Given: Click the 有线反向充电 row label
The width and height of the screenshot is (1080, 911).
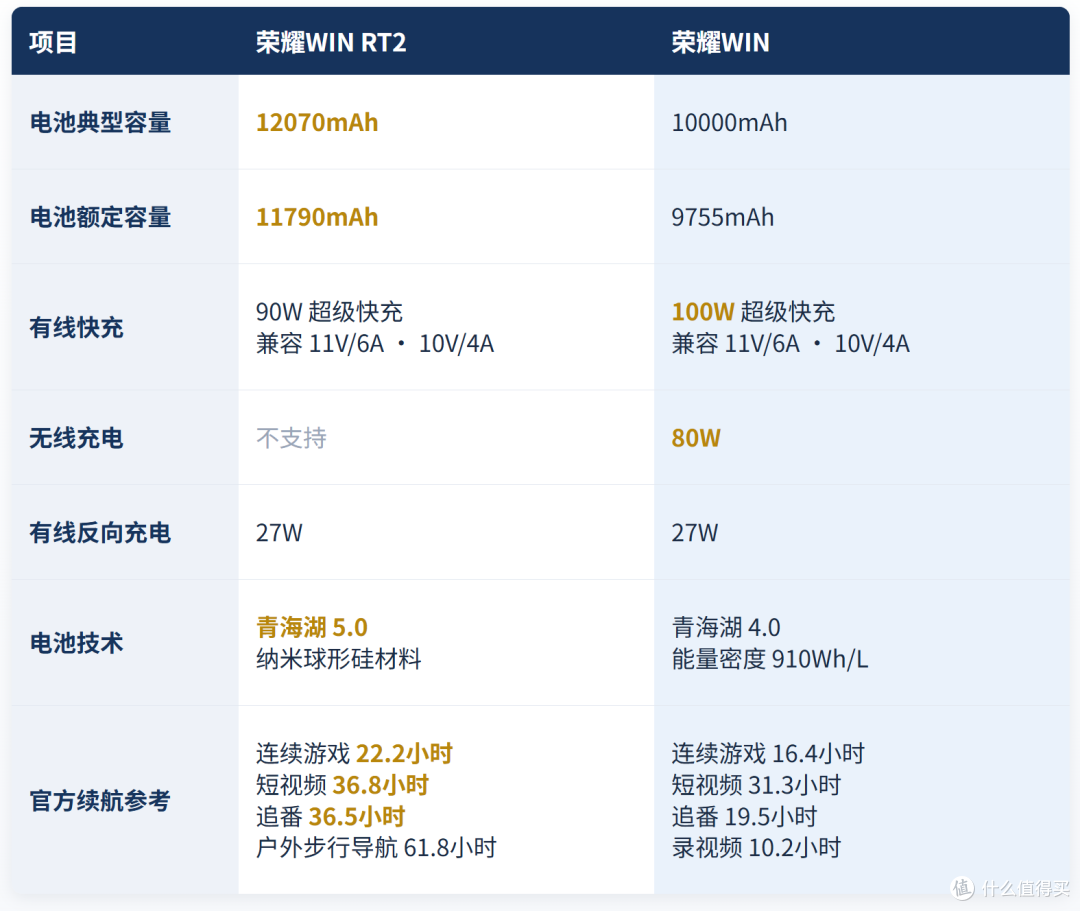Looking at the screenshot, I should click(101, 532).
